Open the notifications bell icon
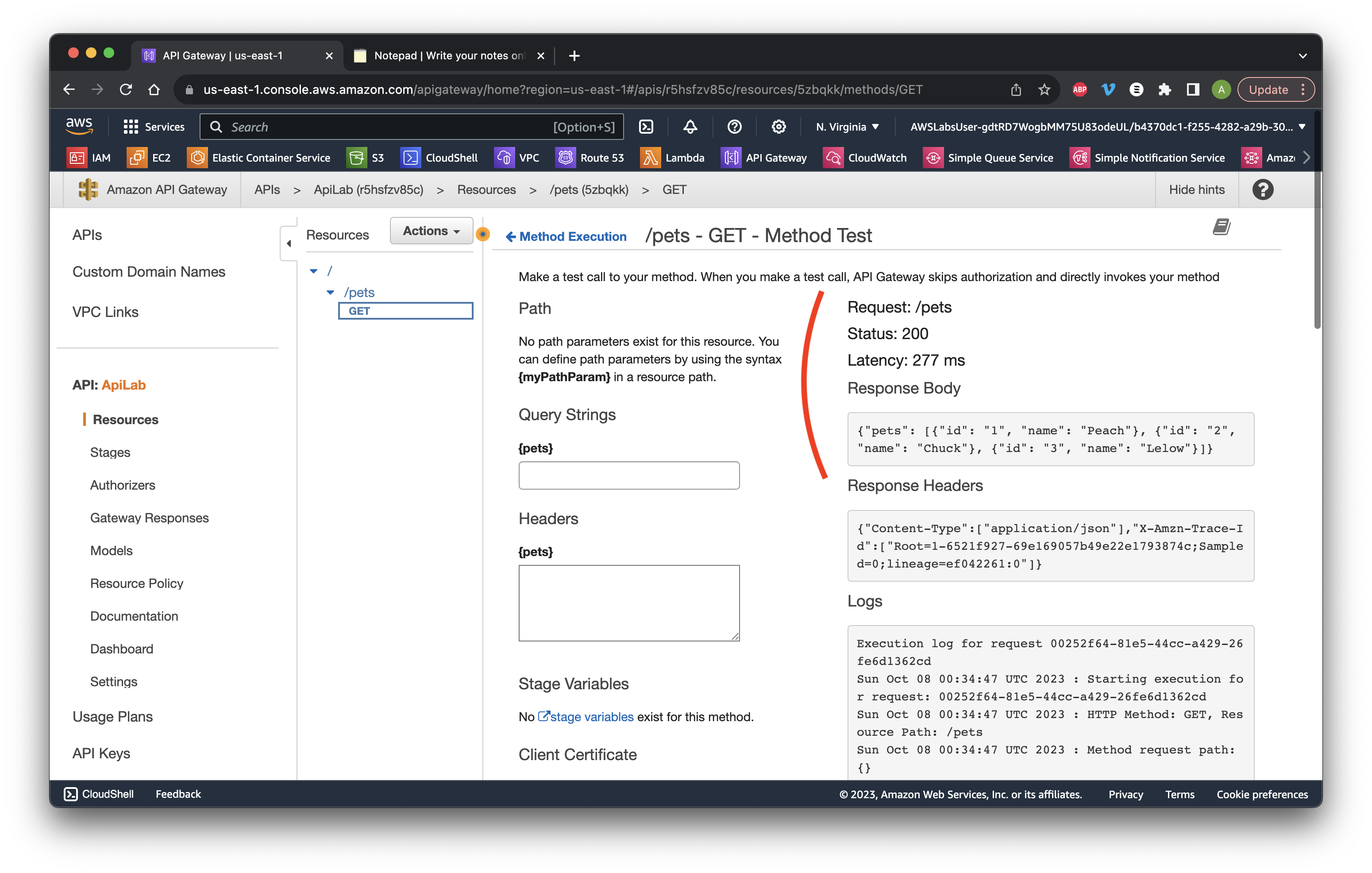 coord(690,127)
